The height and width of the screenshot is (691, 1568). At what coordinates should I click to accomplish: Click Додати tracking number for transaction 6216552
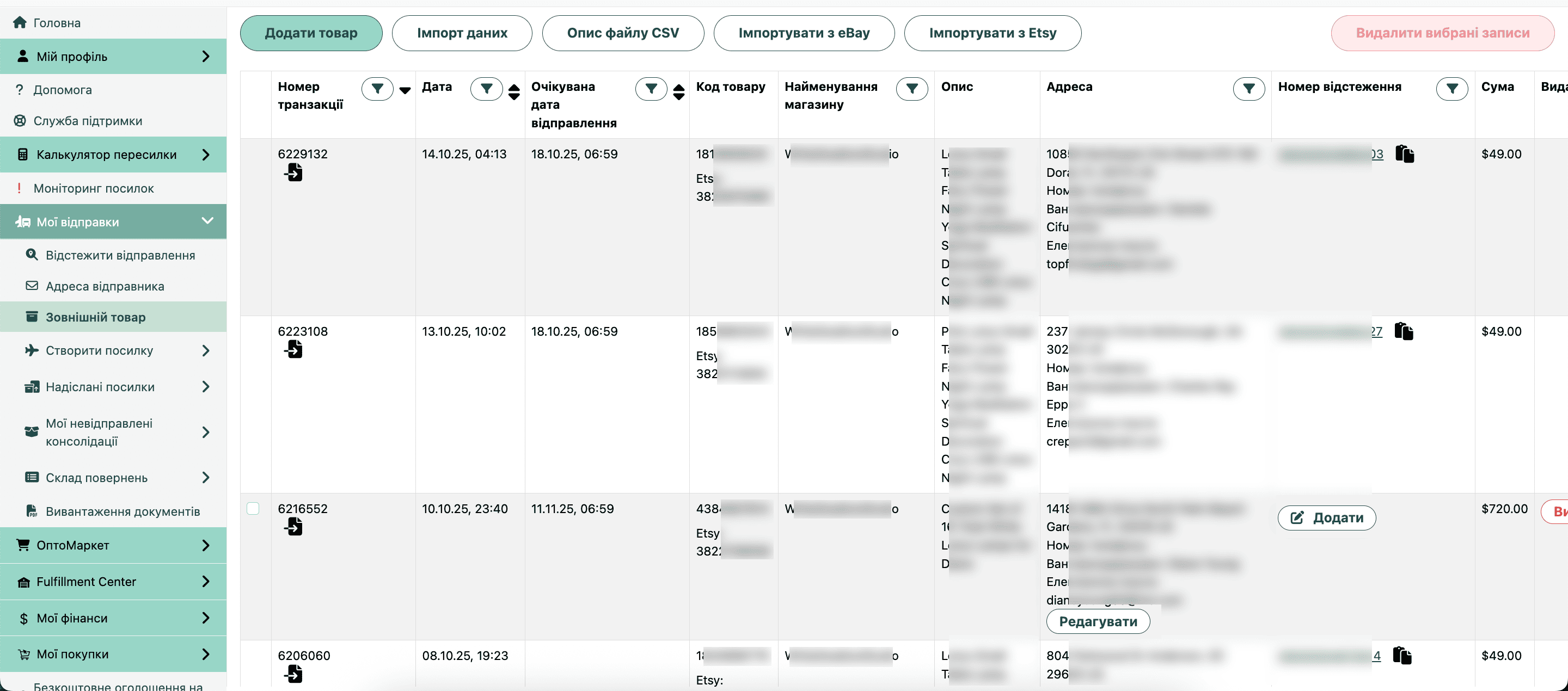pyautogui.click(x=1326, y=517)
